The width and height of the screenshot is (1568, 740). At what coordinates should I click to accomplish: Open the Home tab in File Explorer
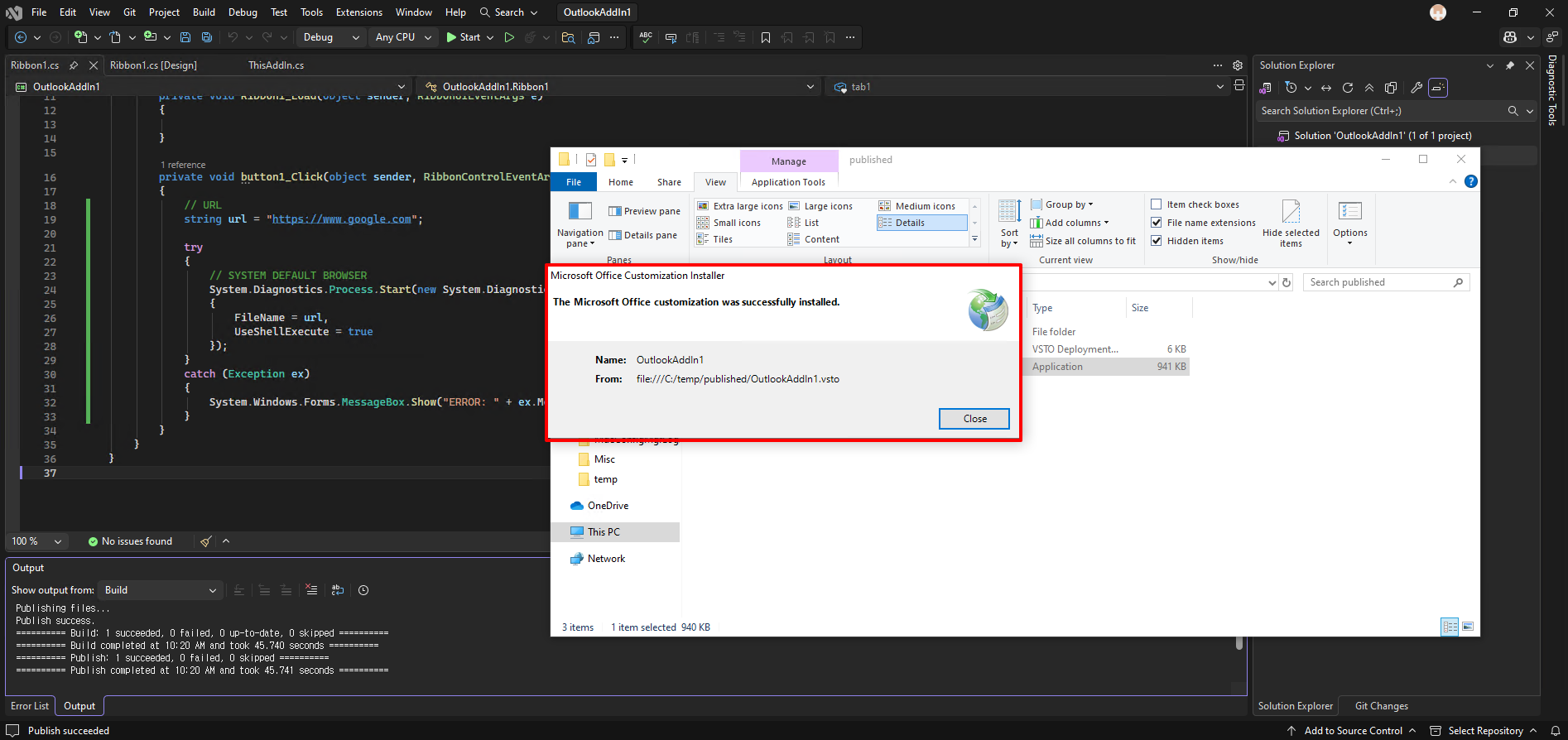click(621, 182)
